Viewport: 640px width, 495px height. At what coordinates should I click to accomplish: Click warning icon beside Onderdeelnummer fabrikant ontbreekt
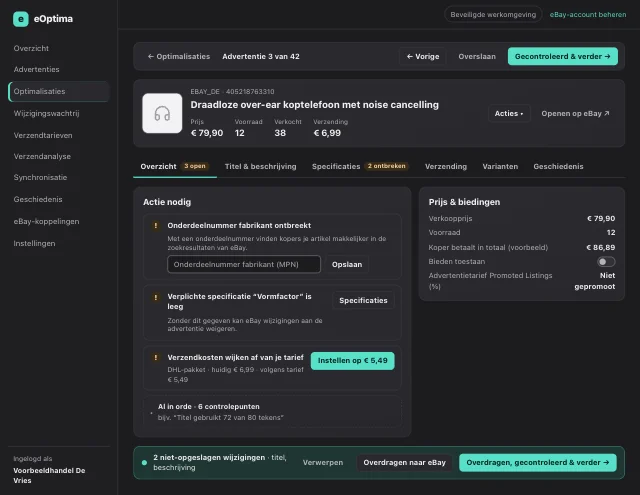coord(156,226)
